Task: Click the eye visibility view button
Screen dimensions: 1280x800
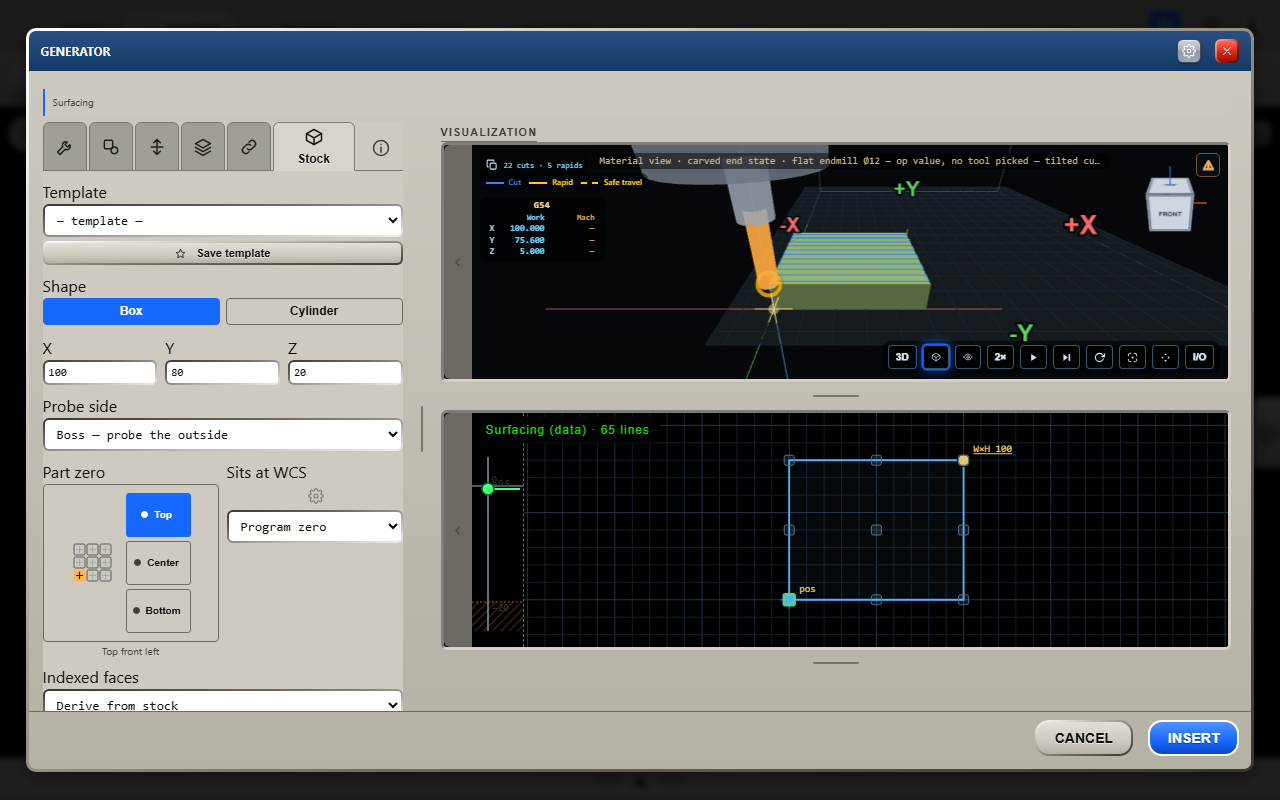Action: pyautogui.click(x=968, y=357)
